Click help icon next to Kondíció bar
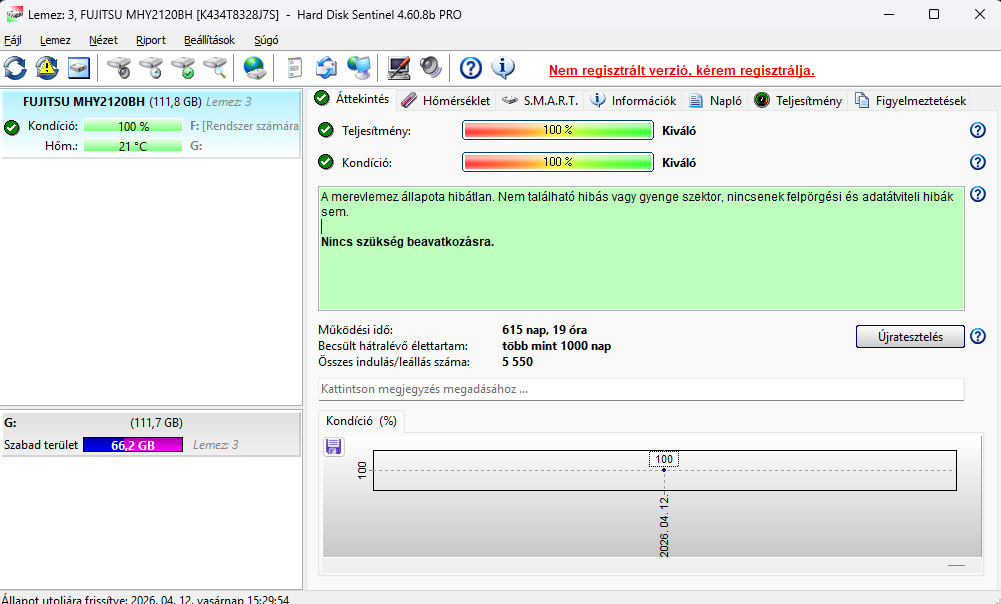This screenshot has height=604, width=1001. pyautogui.click(x=977, y=162)
